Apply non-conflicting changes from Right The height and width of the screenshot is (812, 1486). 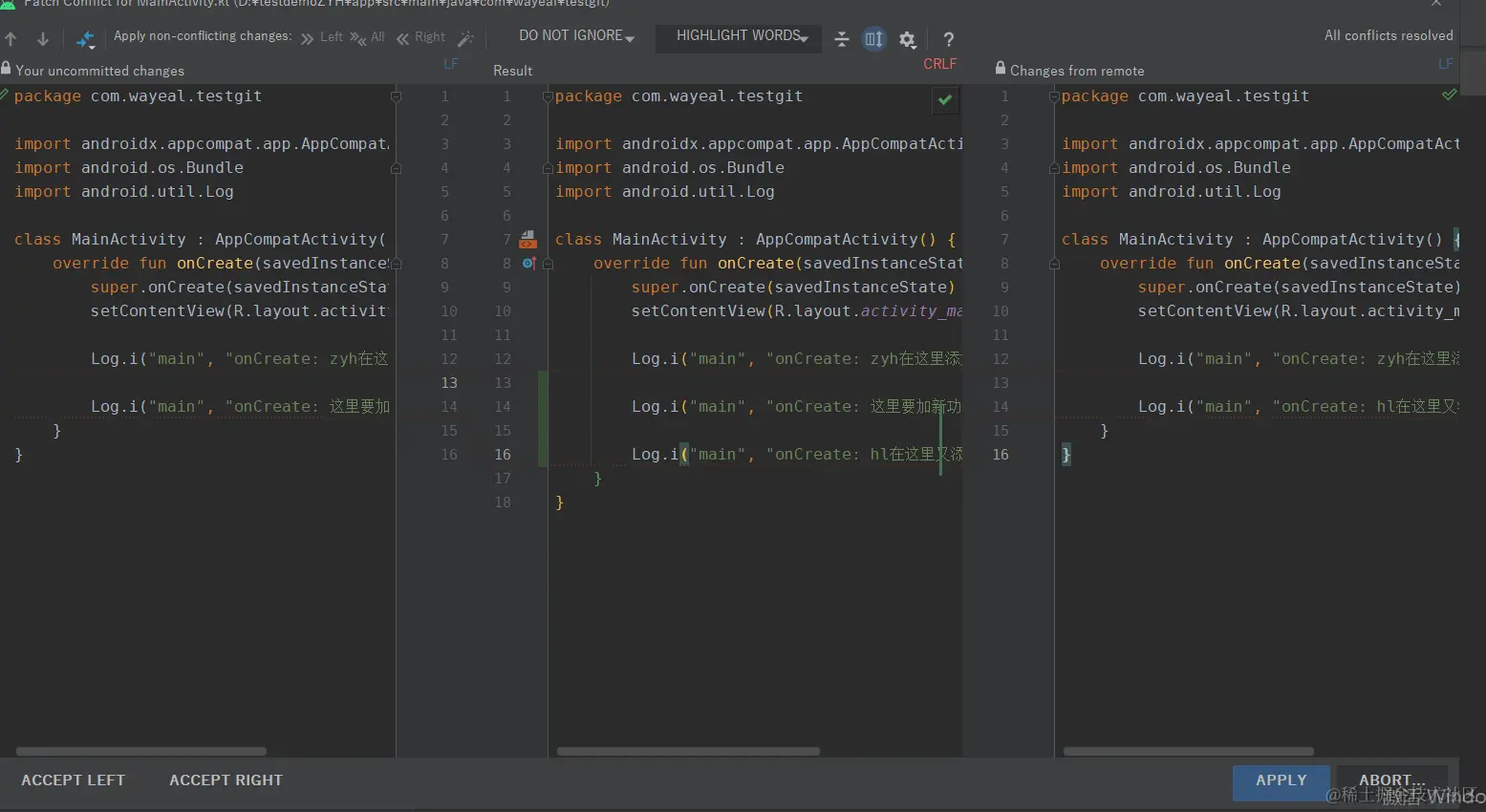pyautogui.click(x=421, y=37)
